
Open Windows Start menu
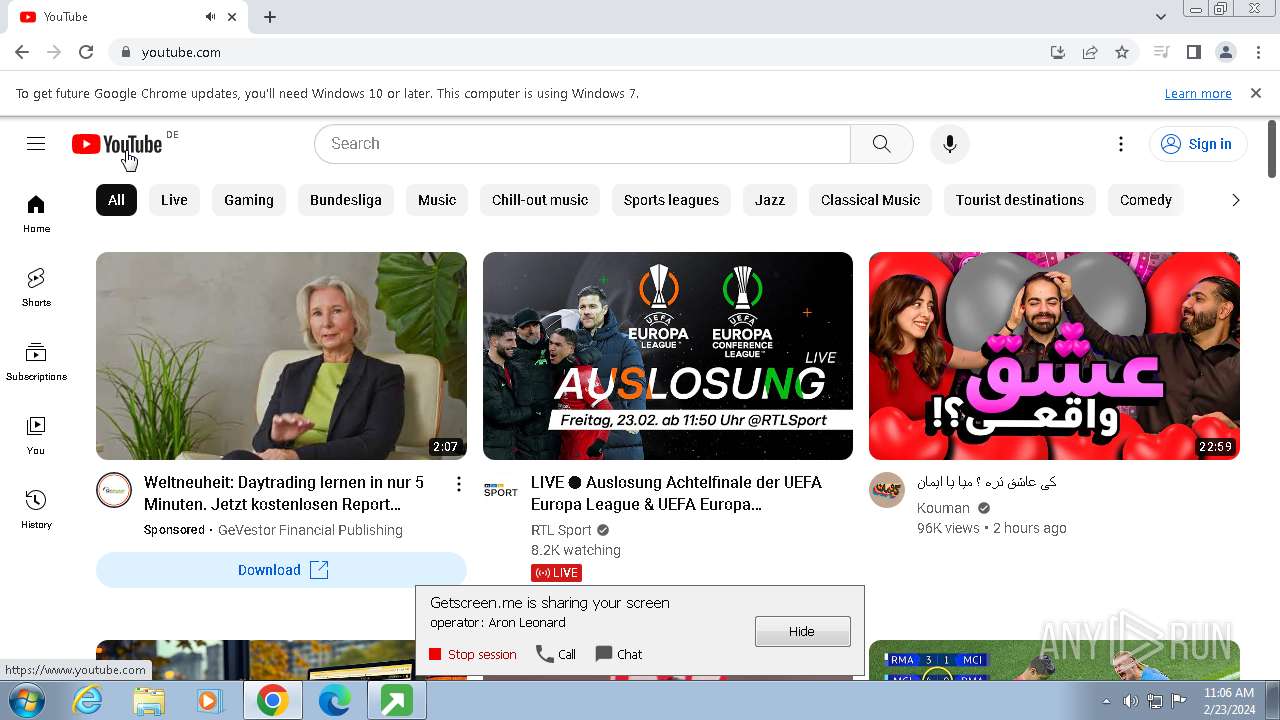(x=27, y=701)
